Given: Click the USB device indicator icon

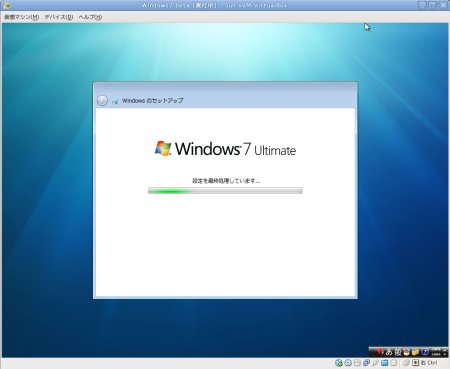Looking at the screenshot, I should click(376, 363).
